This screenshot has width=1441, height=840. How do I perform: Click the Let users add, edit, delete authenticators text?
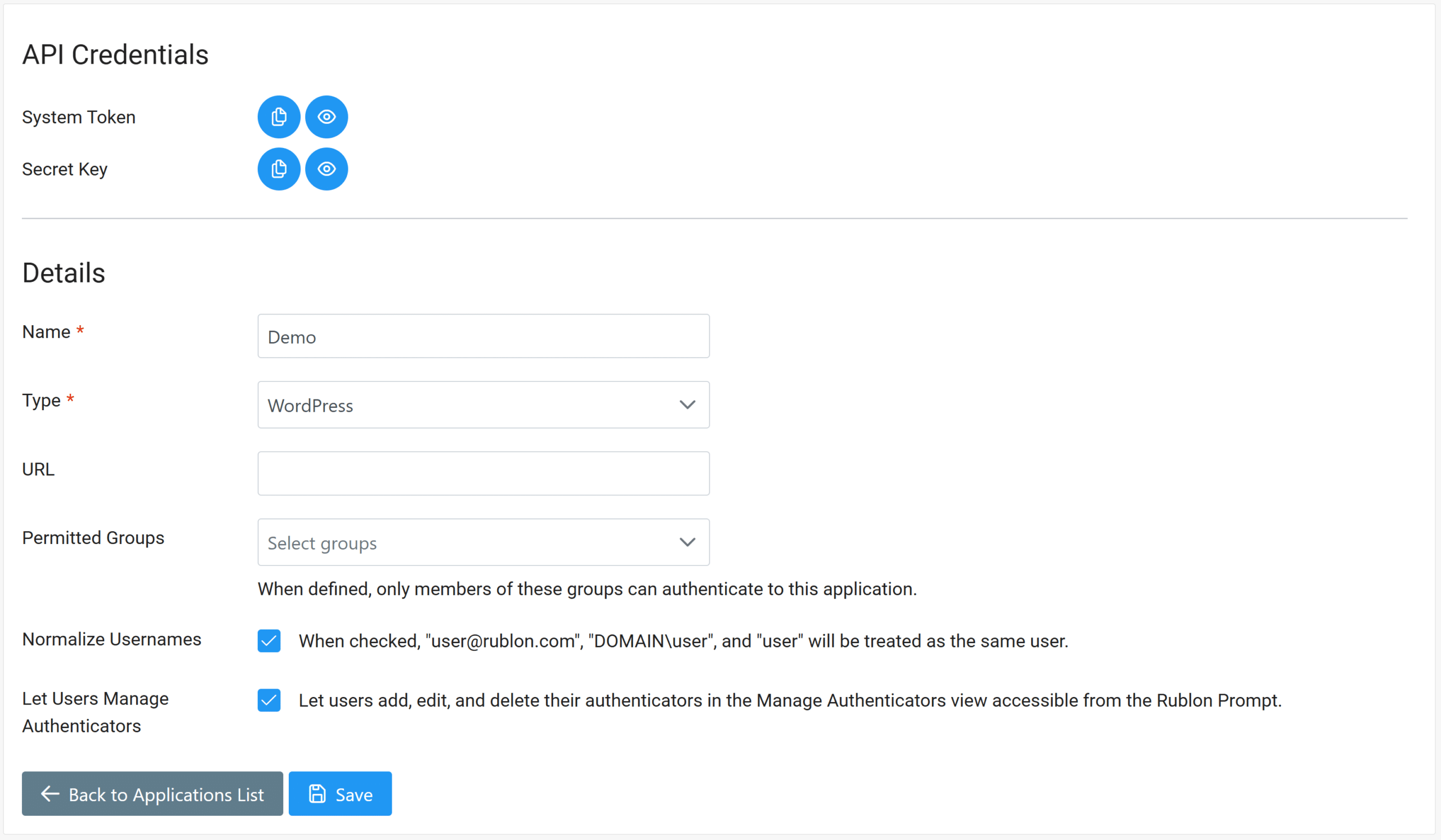click(x=790, y=700)
